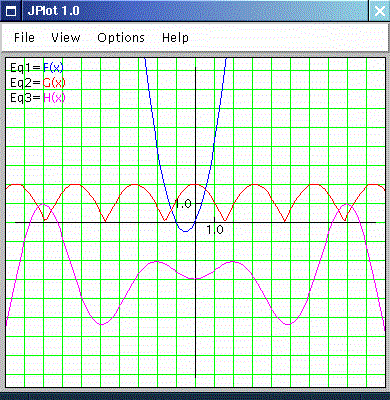Select the magenta H(x) legend label
The width and height of the screenshot is (390, 400).
pyautogui.click(x=54, y=98)
